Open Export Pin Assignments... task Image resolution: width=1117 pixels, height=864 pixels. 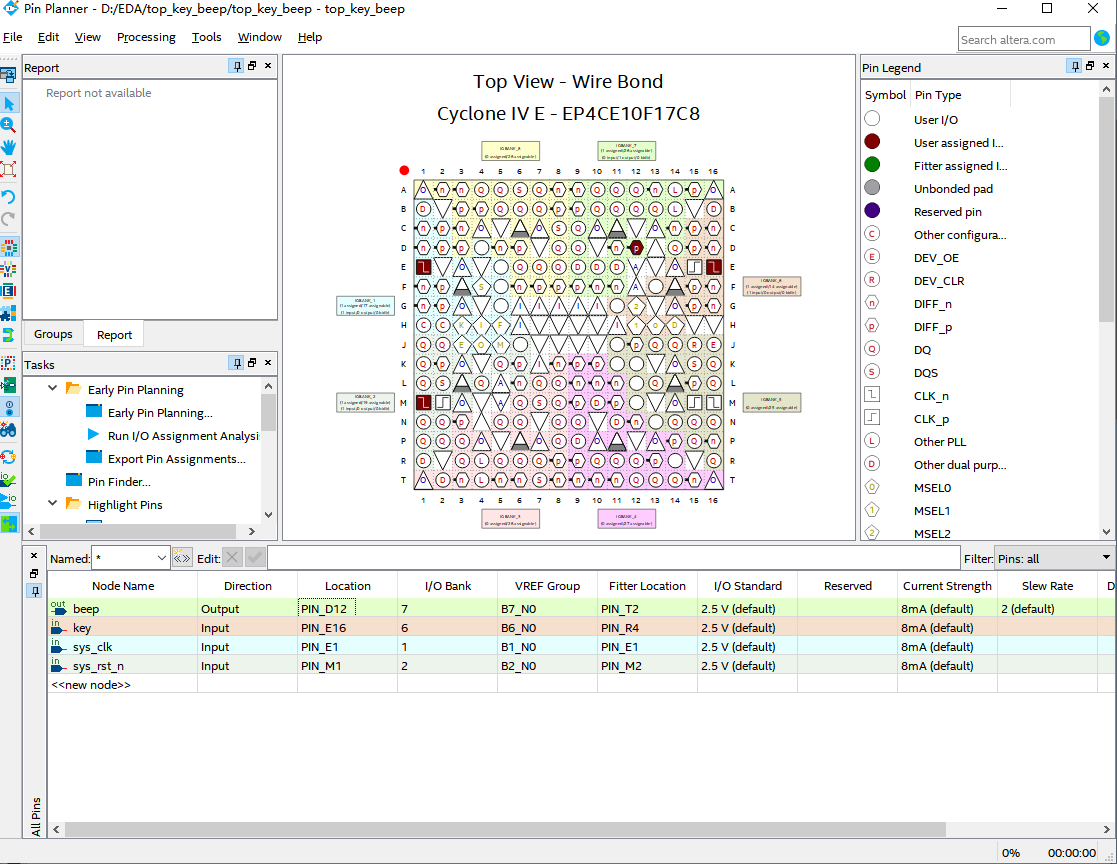177,459
